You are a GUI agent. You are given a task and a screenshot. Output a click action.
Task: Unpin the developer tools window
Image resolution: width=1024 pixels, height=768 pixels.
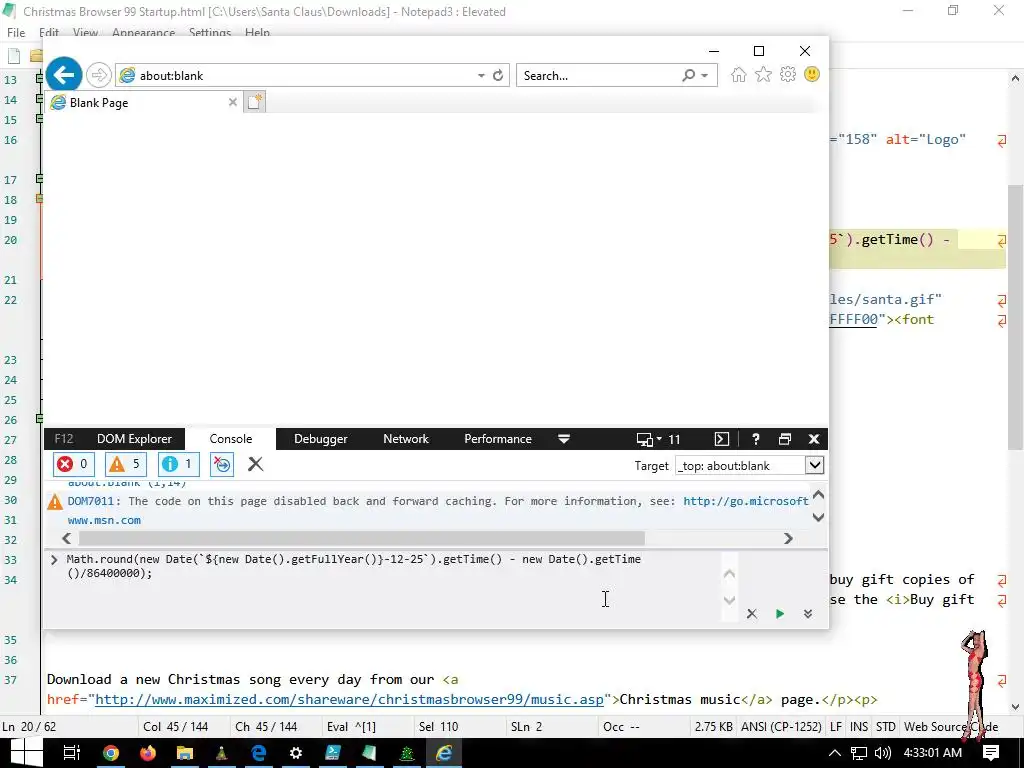pos(785,439)
